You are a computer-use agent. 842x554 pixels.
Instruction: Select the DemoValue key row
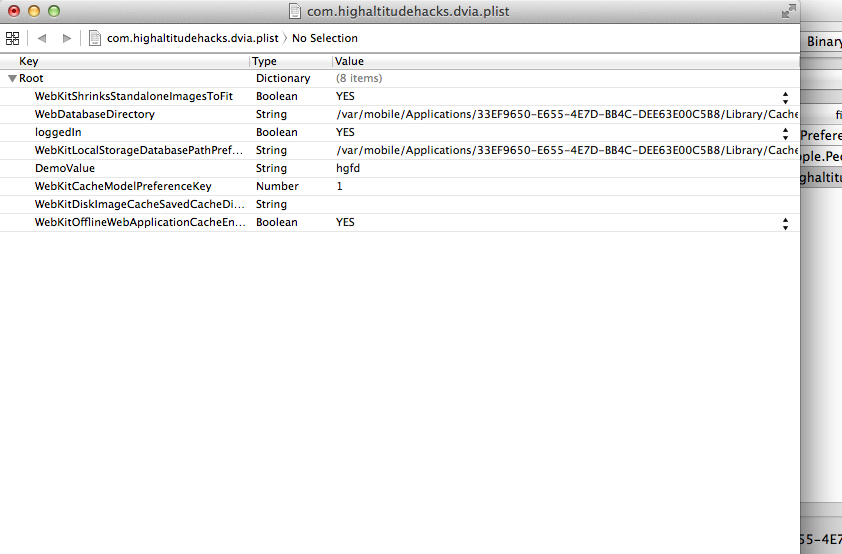click(65, 168)
